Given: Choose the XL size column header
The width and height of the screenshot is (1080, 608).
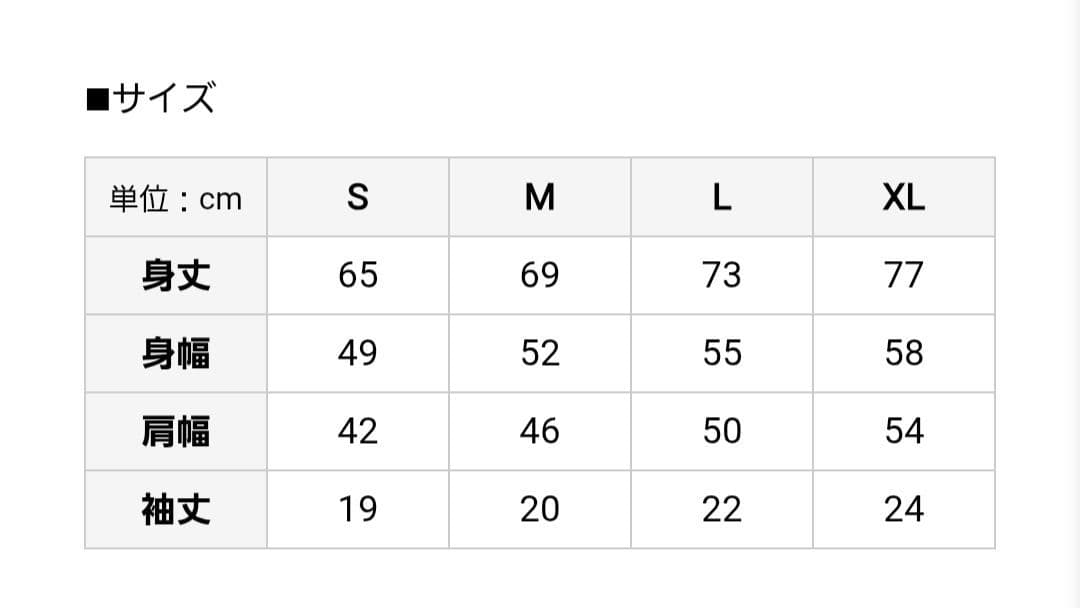Looking at the screenshot, I should click(904, 198).
